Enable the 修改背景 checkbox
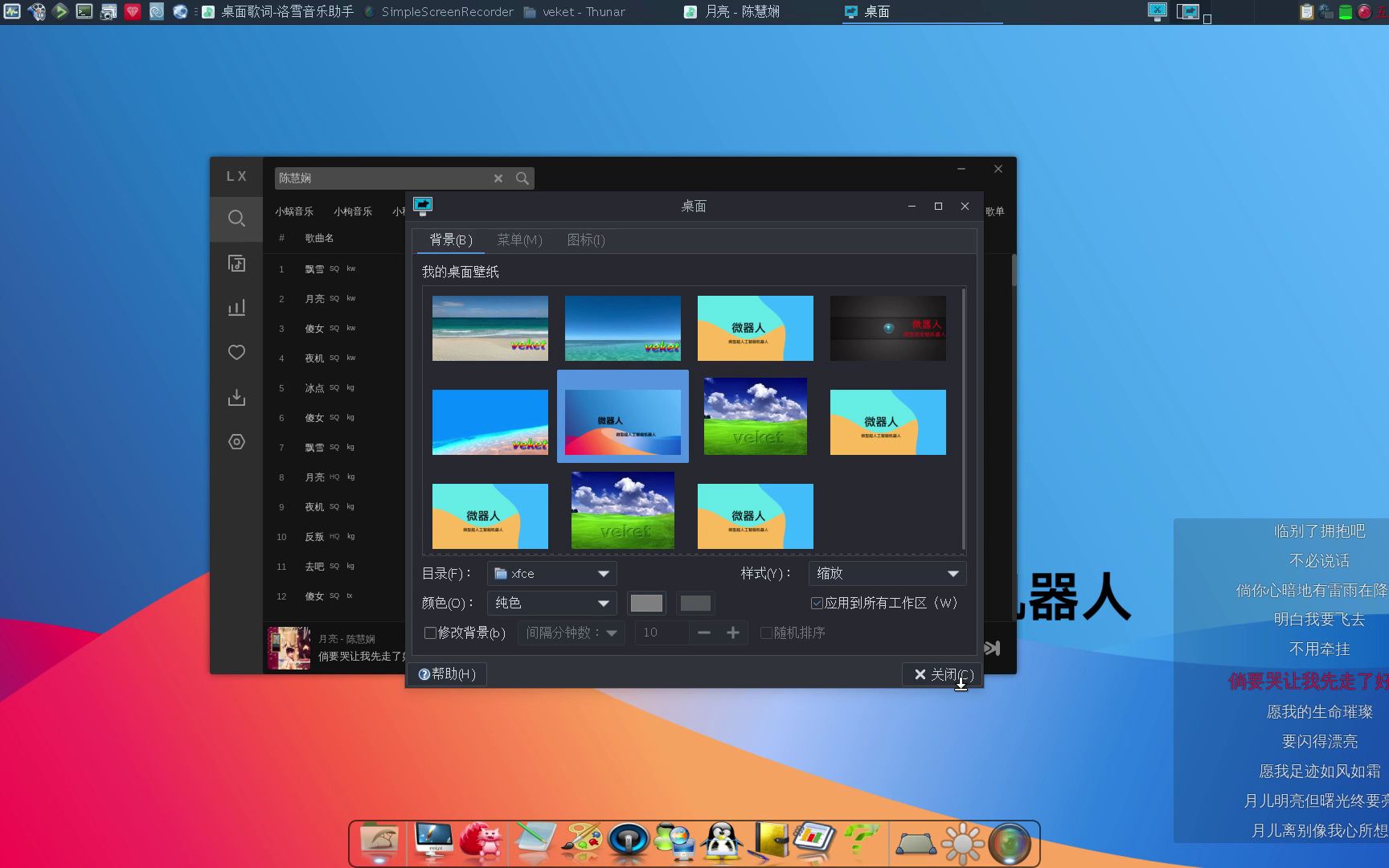Screen dimensions: 1389x868 pyautogui.click(x=431, y=633)
